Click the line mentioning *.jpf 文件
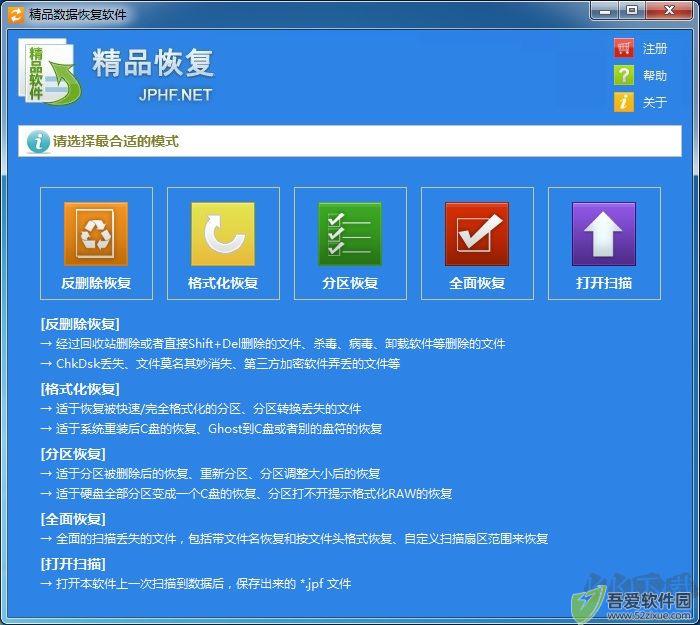This screenshot has width=700, height=625. pos(196,583)
